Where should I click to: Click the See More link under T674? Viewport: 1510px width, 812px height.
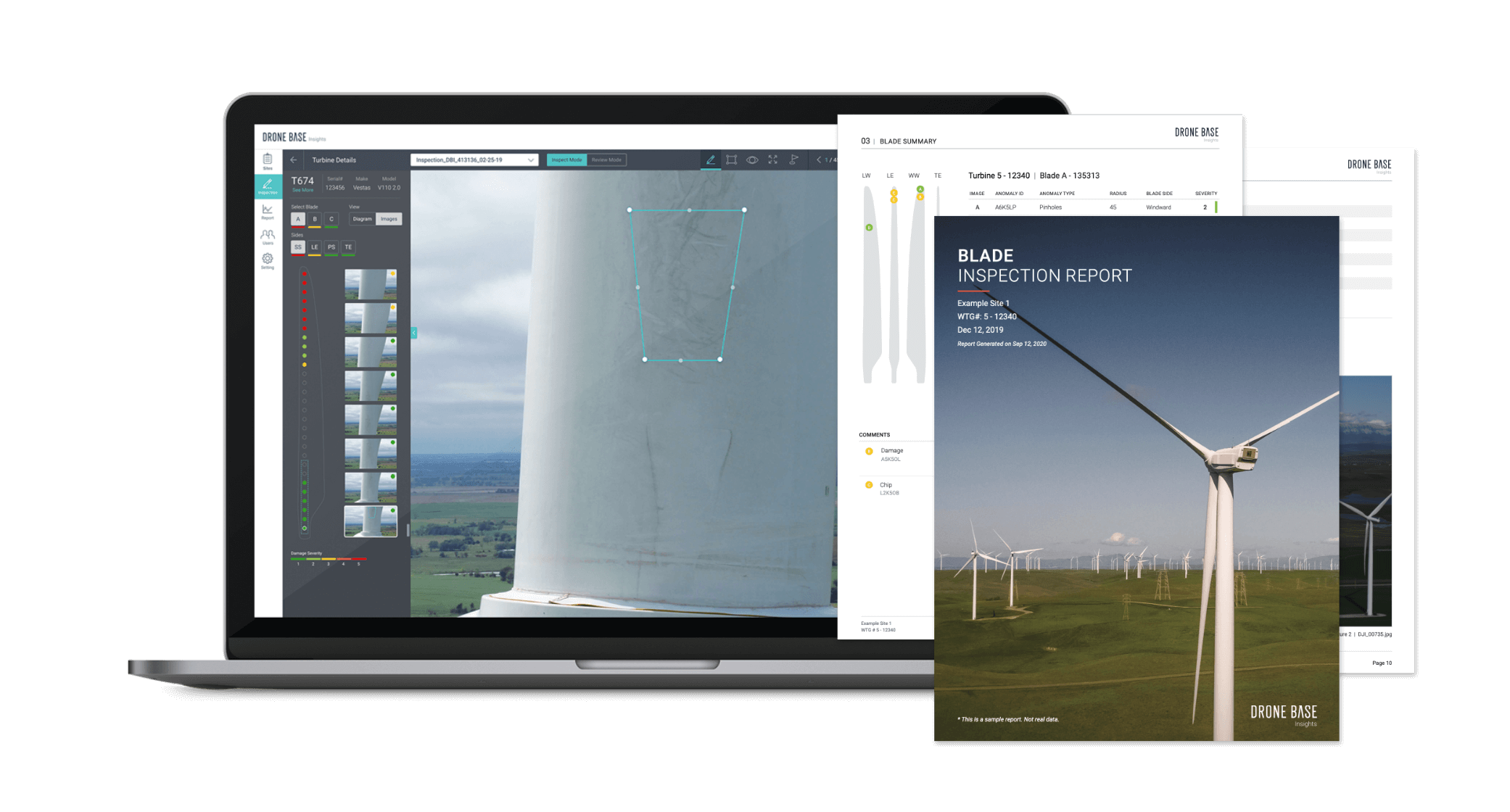click(x=302, y=190)
